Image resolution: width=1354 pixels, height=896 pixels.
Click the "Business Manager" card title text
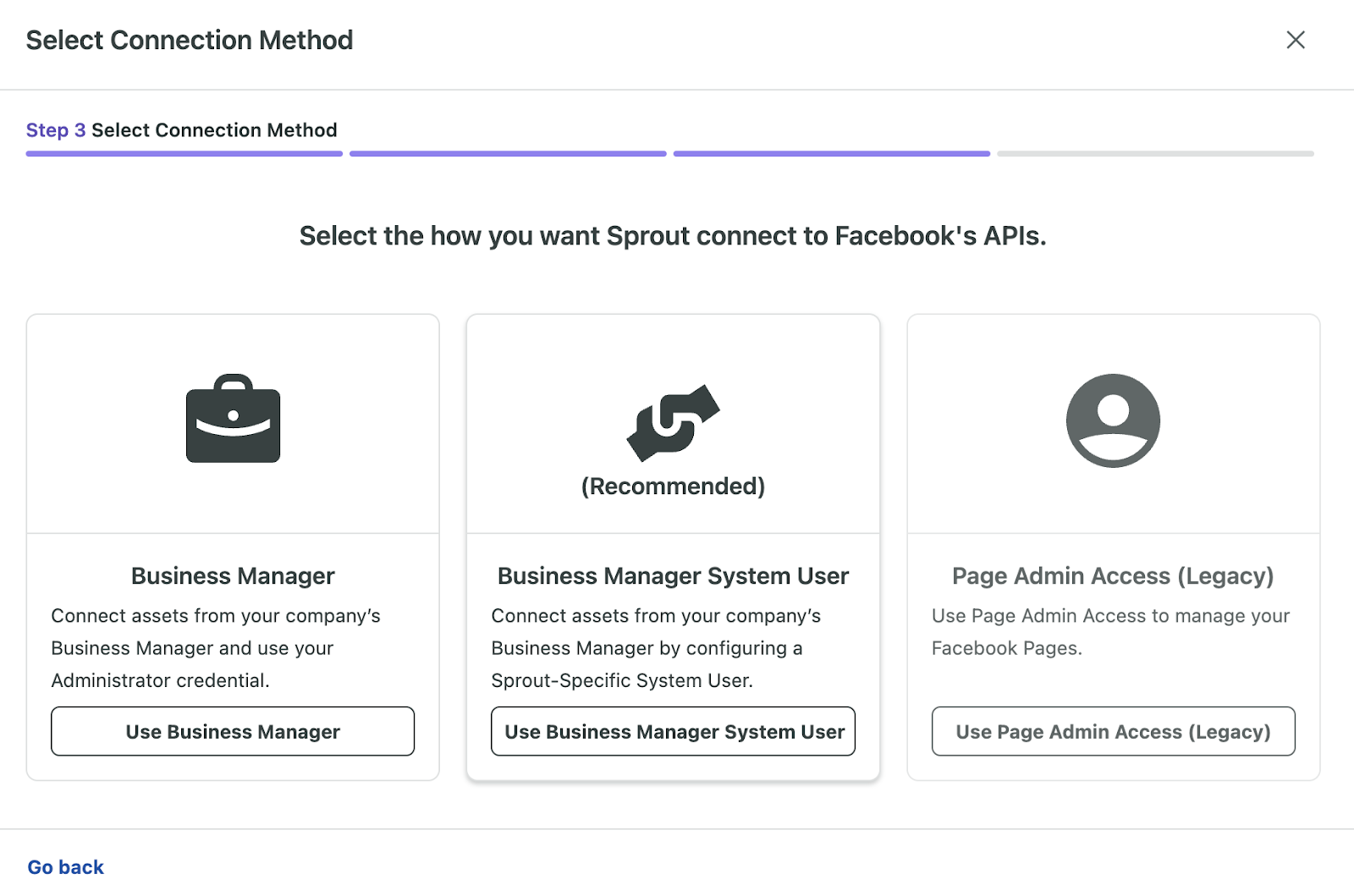[233, 575]
